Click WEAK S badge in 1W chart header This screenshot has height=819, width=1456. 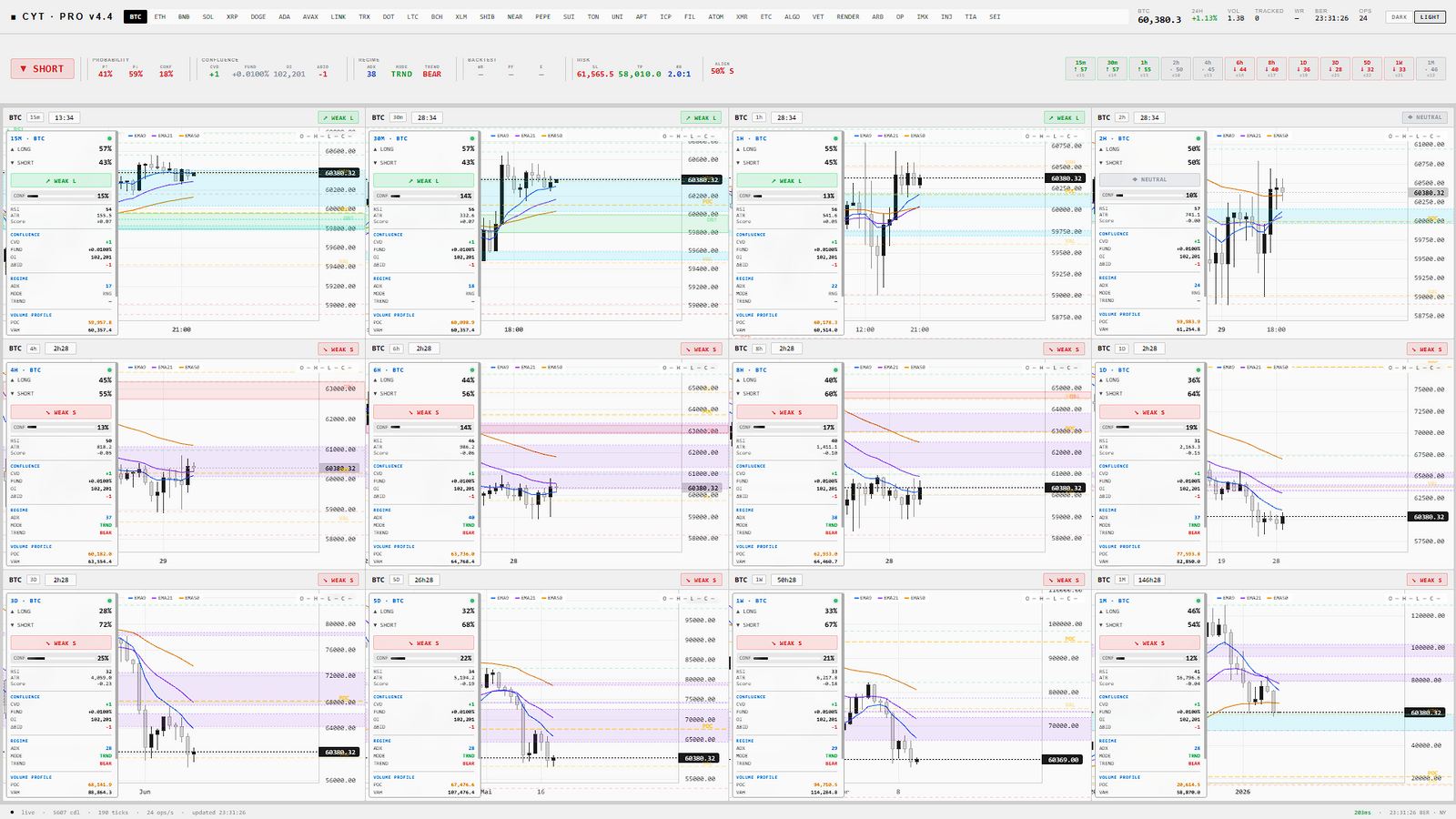click(x=1065, y=580)
